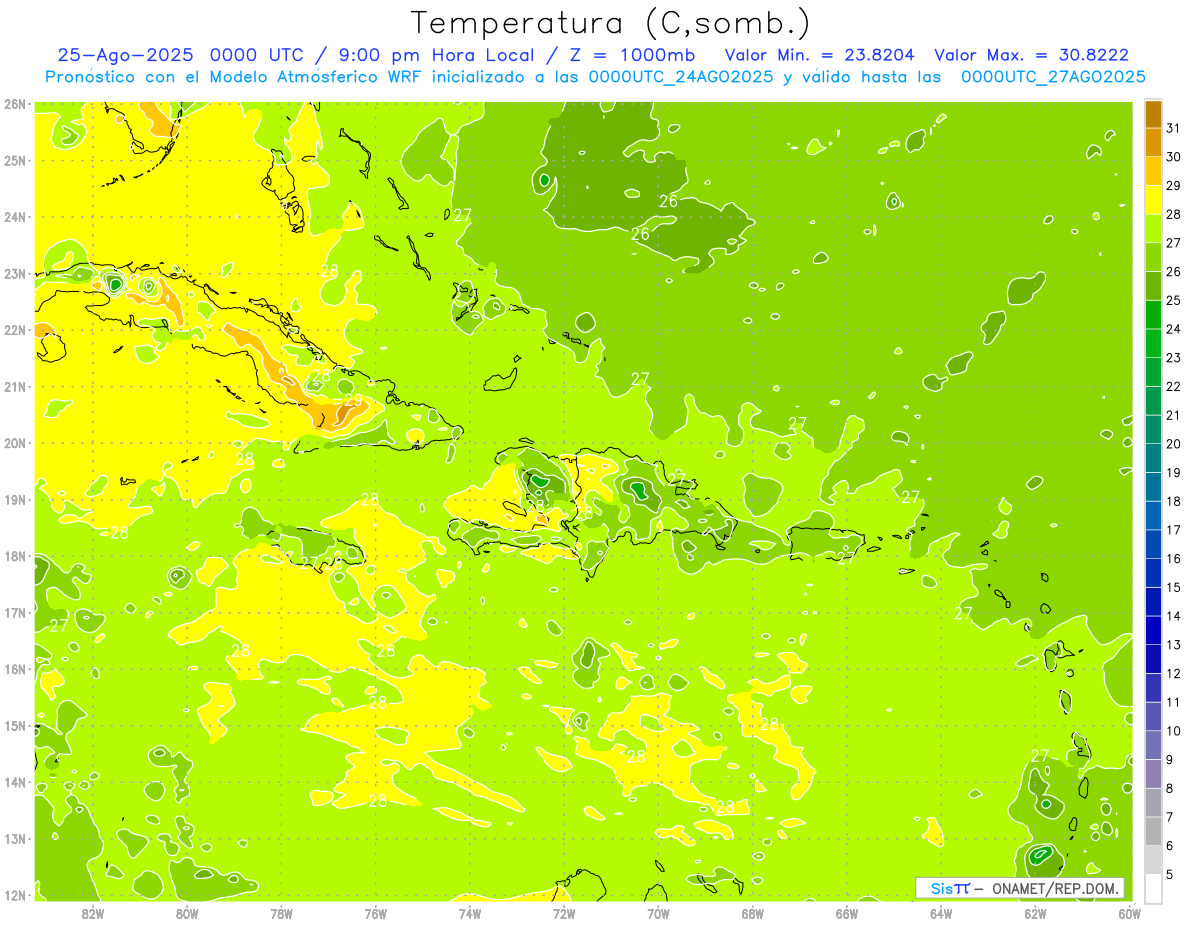Click the '20N' latitude axis label

click(15, 443)
